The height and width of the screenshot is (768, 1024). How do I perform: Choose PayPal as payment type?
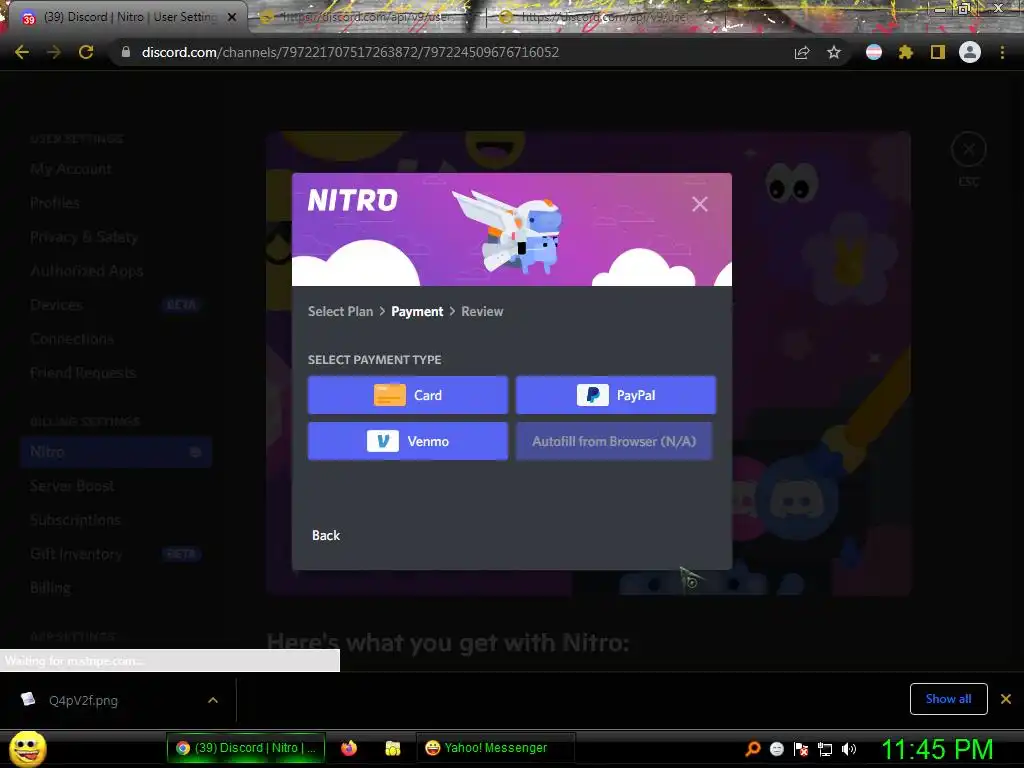point(616,395)
